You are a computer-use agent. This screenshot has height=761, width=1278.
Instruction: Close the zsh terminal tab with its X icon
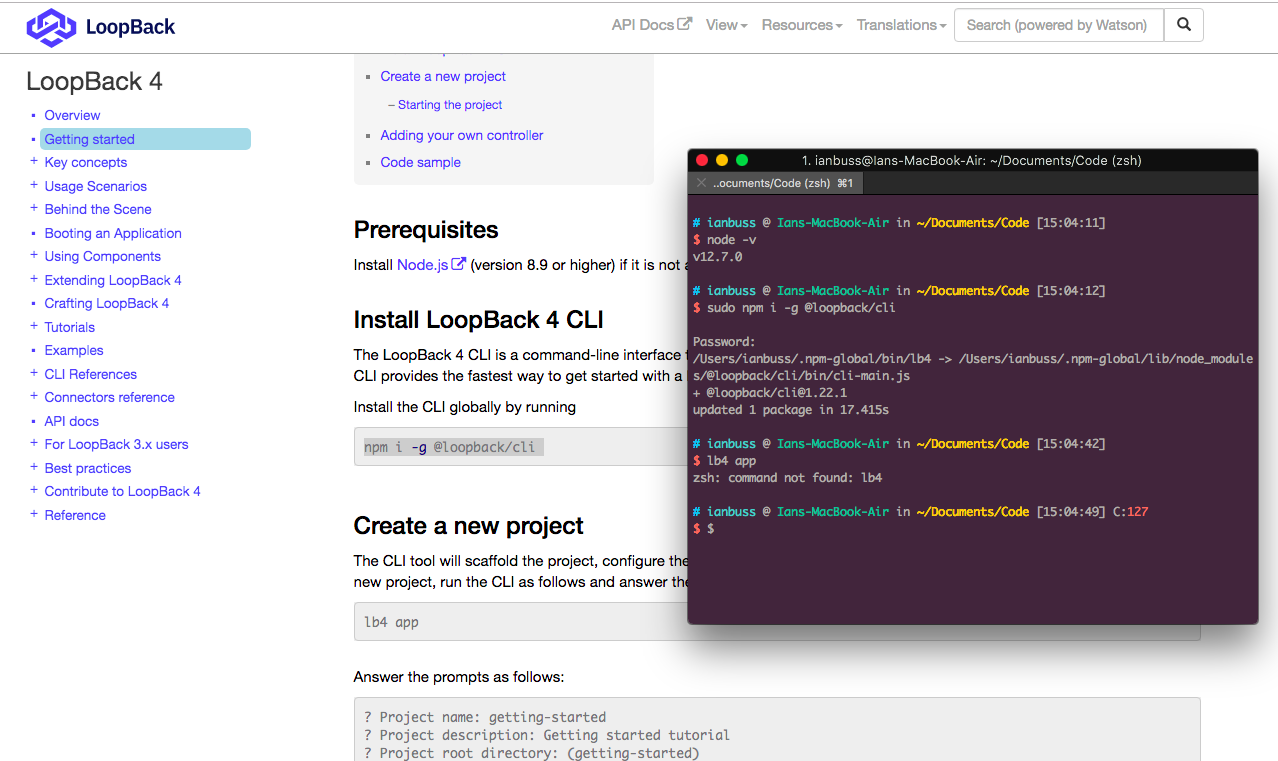[701, 184]
